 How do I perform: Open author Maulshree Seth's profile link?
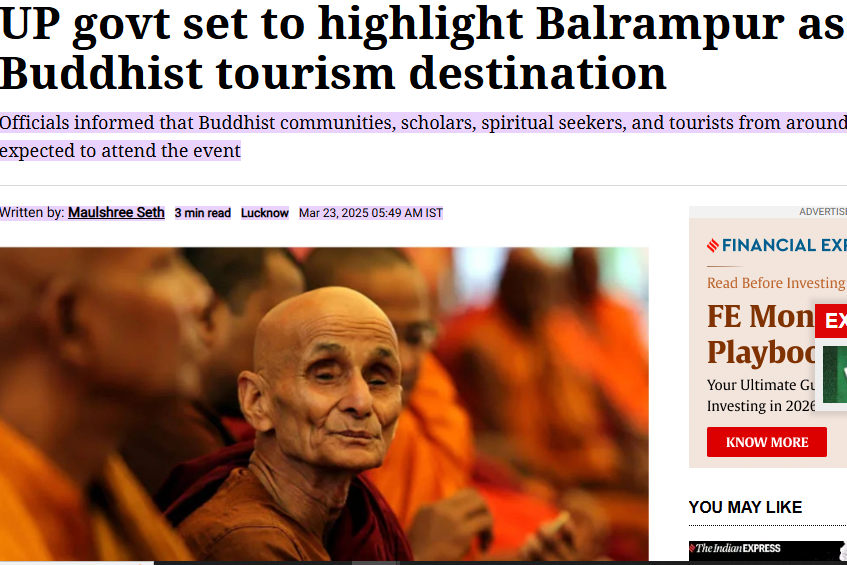click(x=116, y=213)
